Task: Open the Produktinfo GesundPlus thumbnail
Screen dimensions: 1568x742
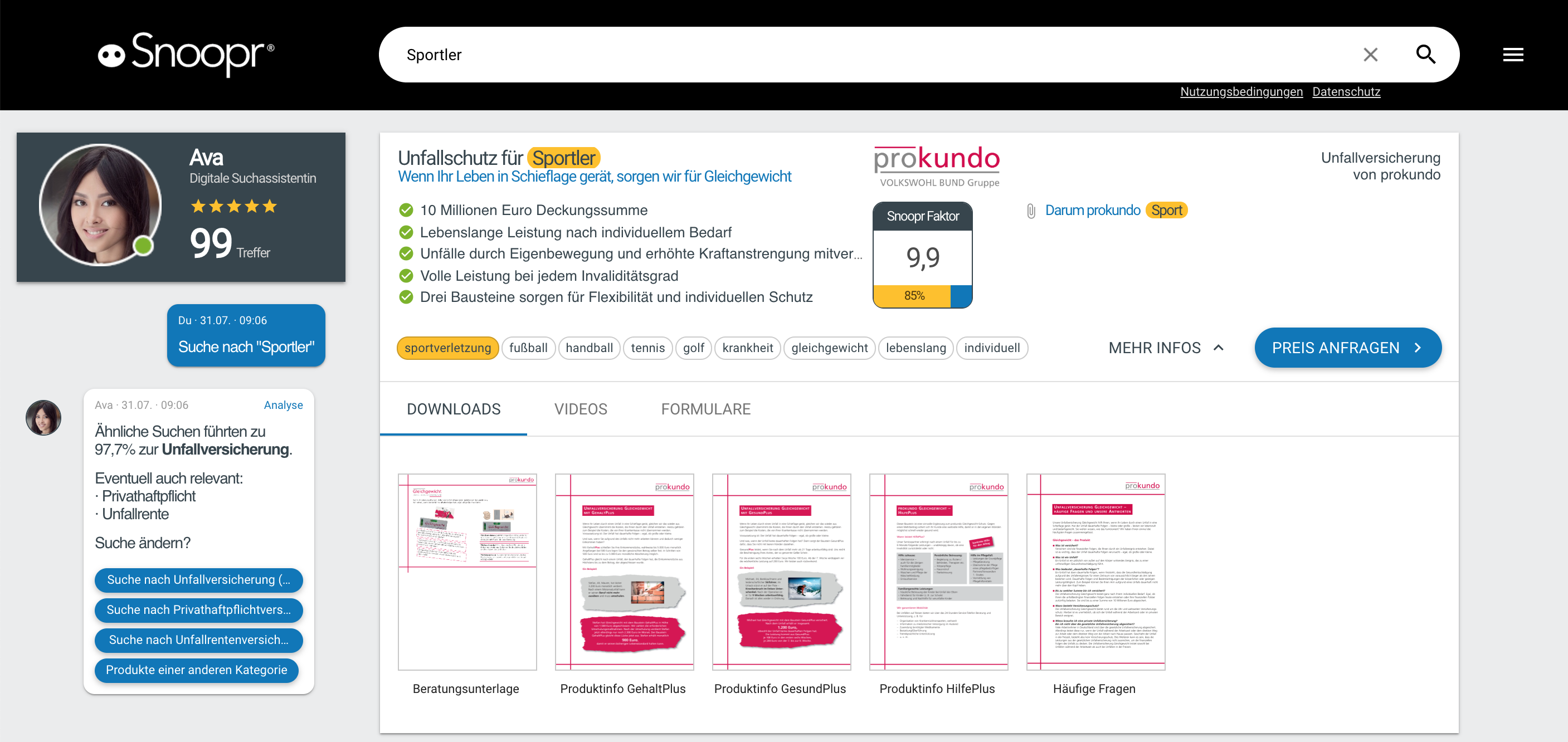Action: tap(781, 572)
